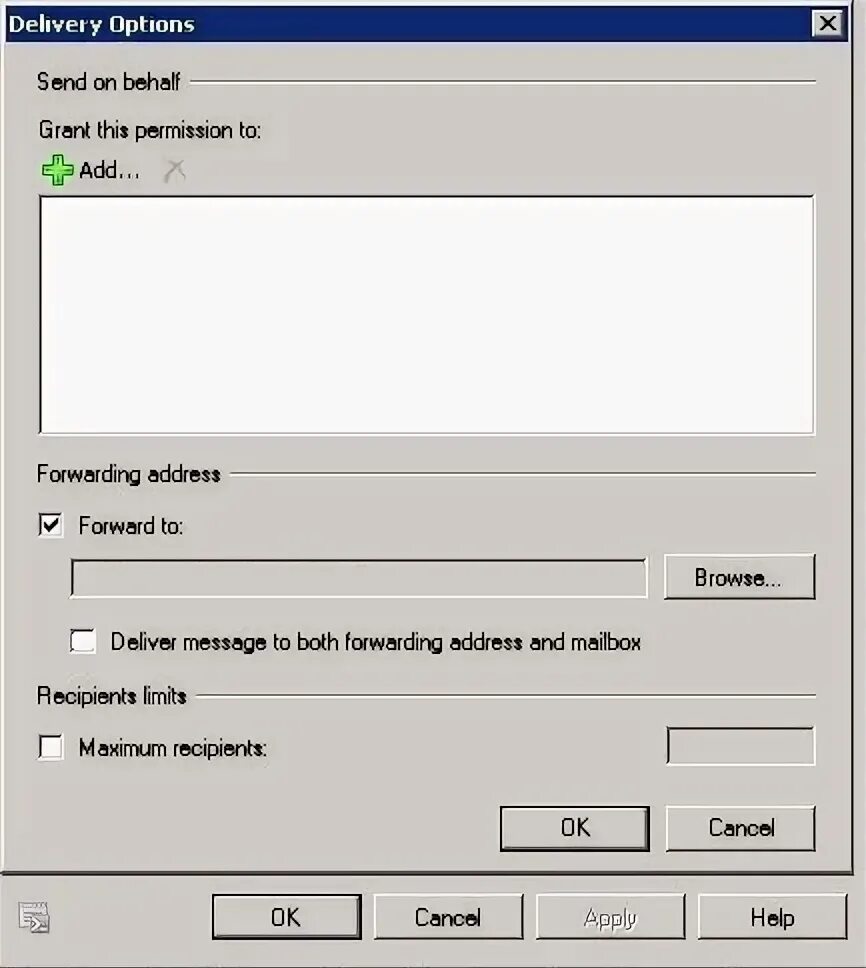
Task: Click the Maximum recipients number field
Action: (741, 746)
